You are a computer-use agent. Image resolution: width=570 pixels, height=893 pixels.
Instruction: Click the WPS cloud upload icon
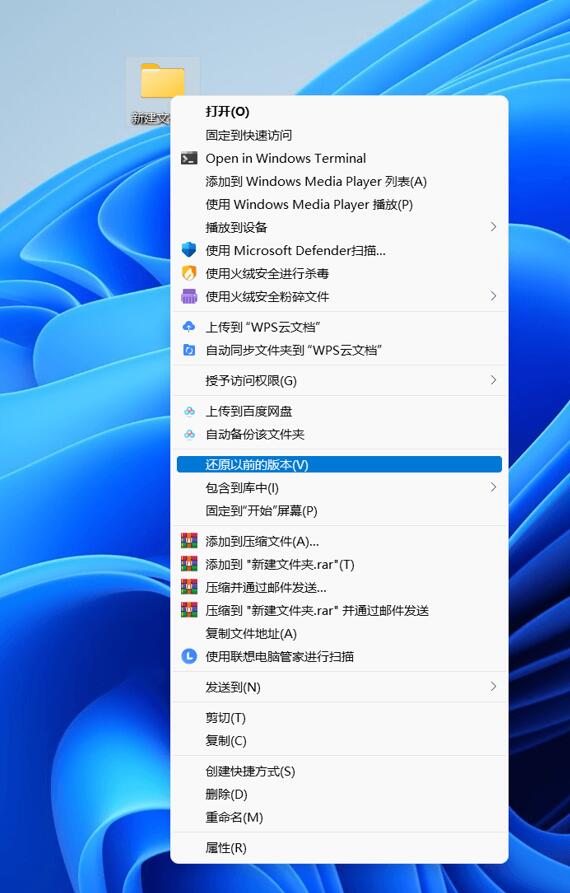(189, 327)
